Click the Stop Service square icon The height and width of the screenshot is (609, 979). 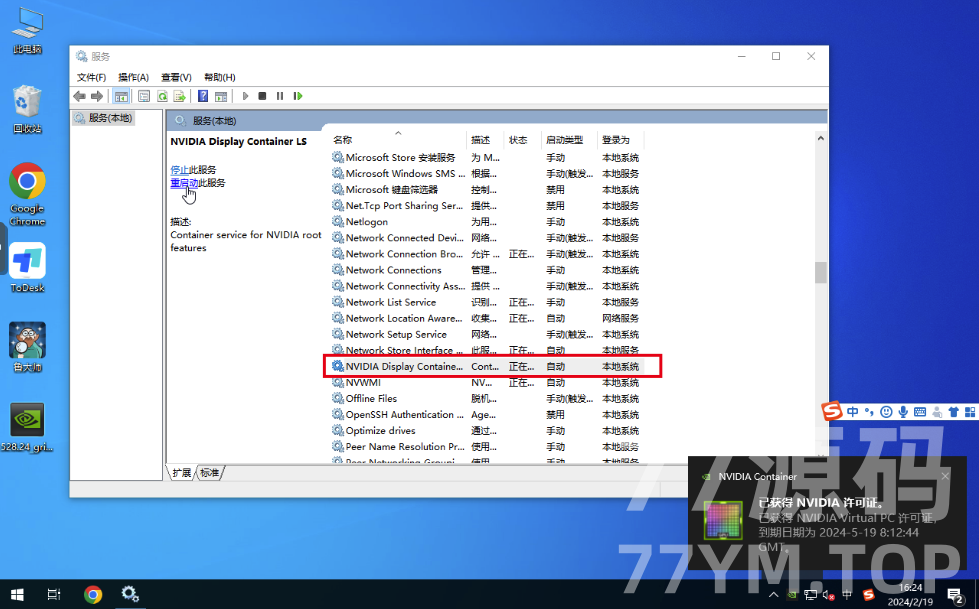coord(262,96)
